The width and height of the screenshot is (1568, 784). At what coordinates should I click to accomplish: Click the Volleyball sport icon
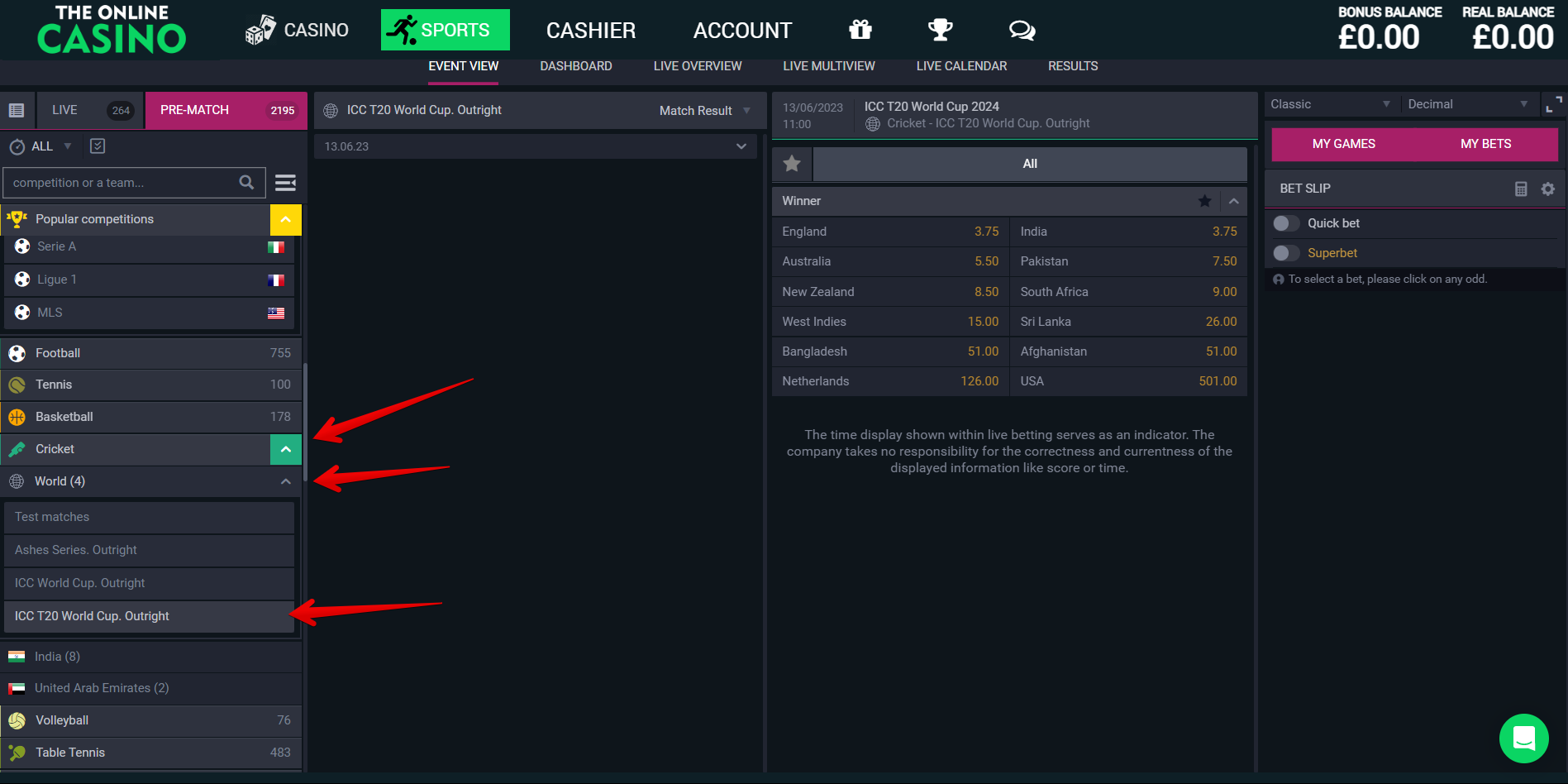17,721
